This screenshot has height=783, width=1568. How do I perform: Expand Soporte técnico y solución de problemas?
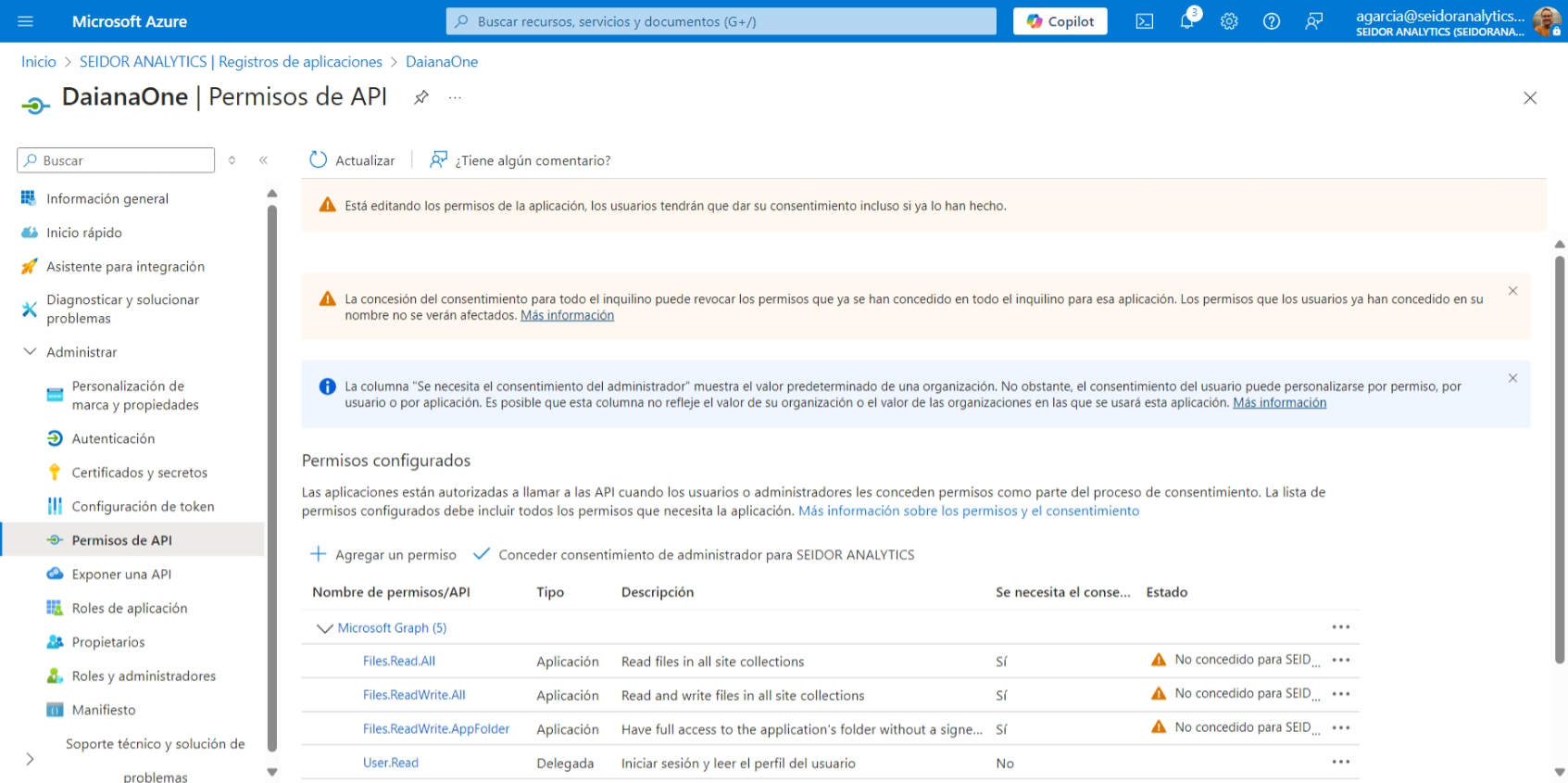30,760
